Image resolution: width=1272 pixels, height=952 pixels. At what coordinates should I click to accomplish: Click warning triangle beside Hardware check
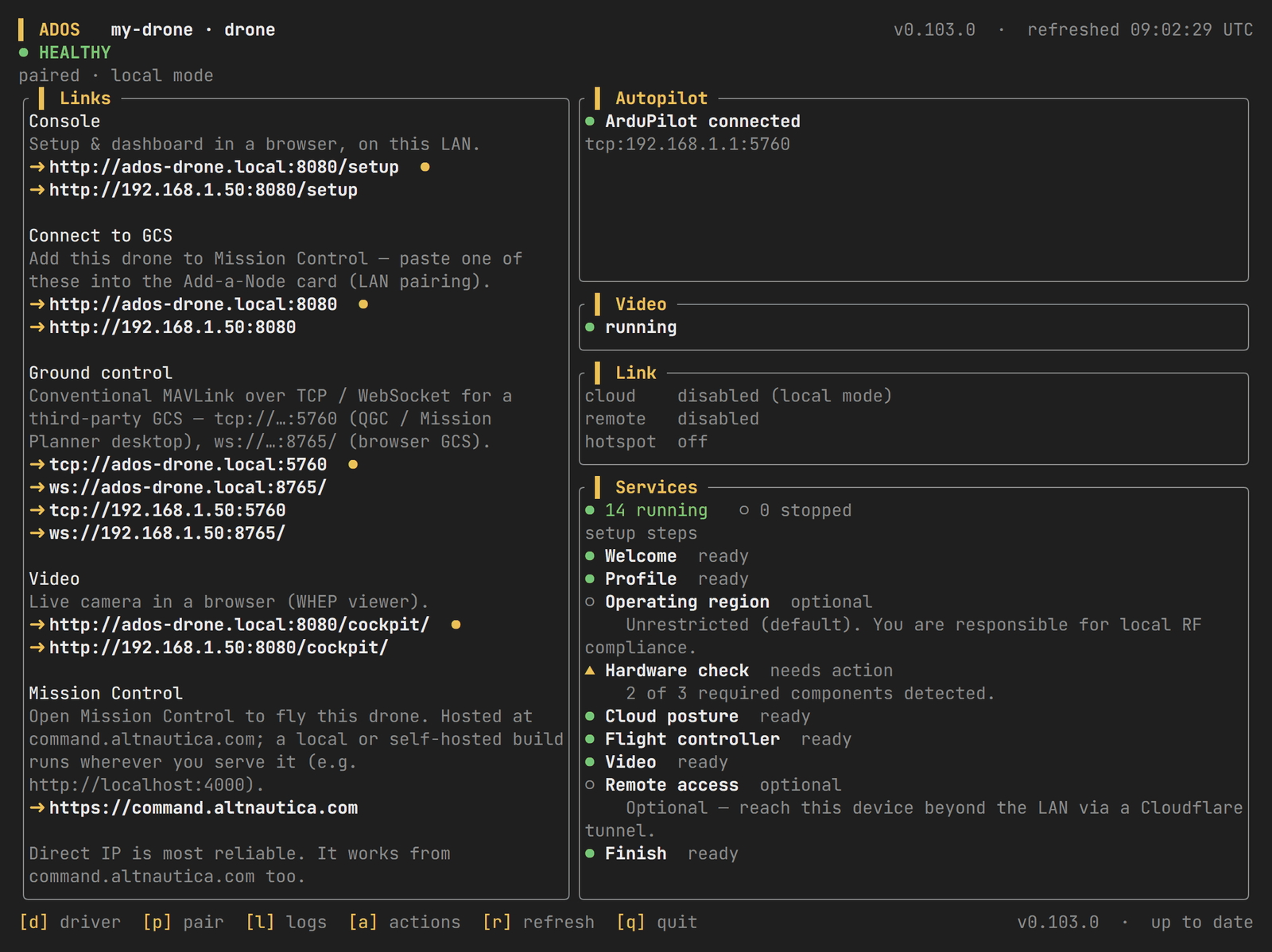click(x=590, y=671)
